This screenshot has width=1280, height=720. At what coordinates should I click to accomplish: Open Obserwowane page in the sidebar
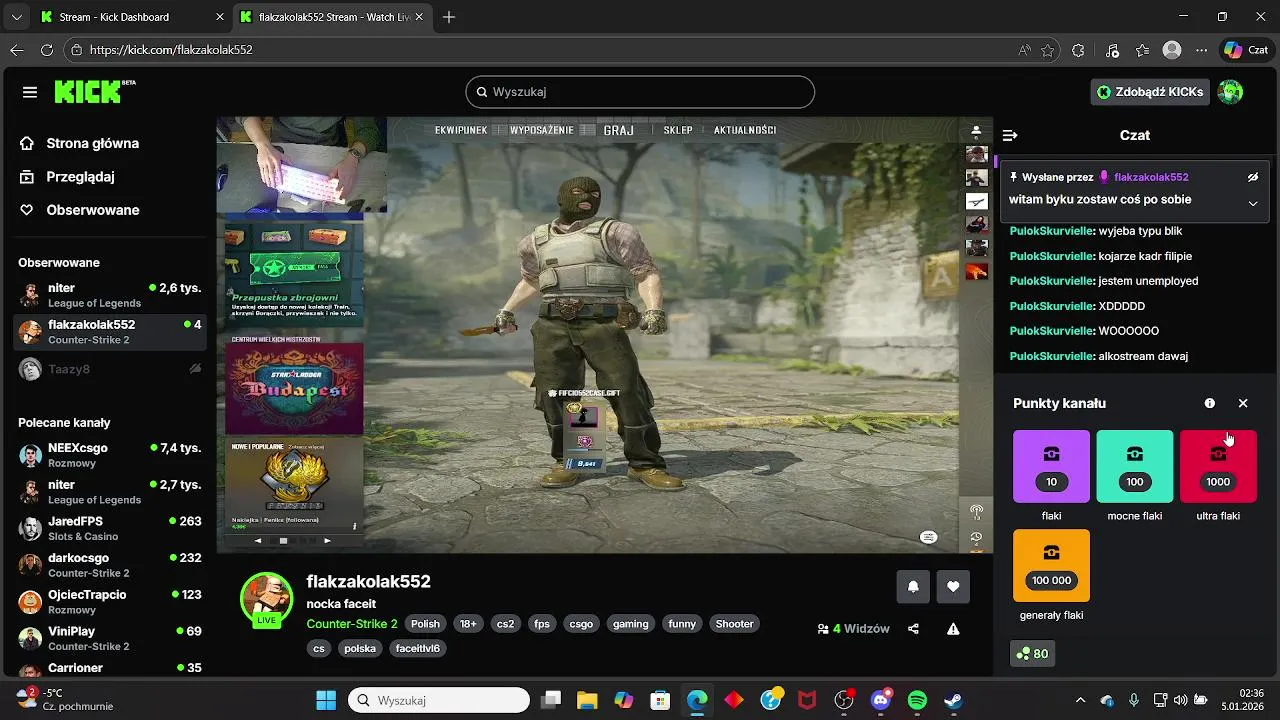tap(92, 210)
